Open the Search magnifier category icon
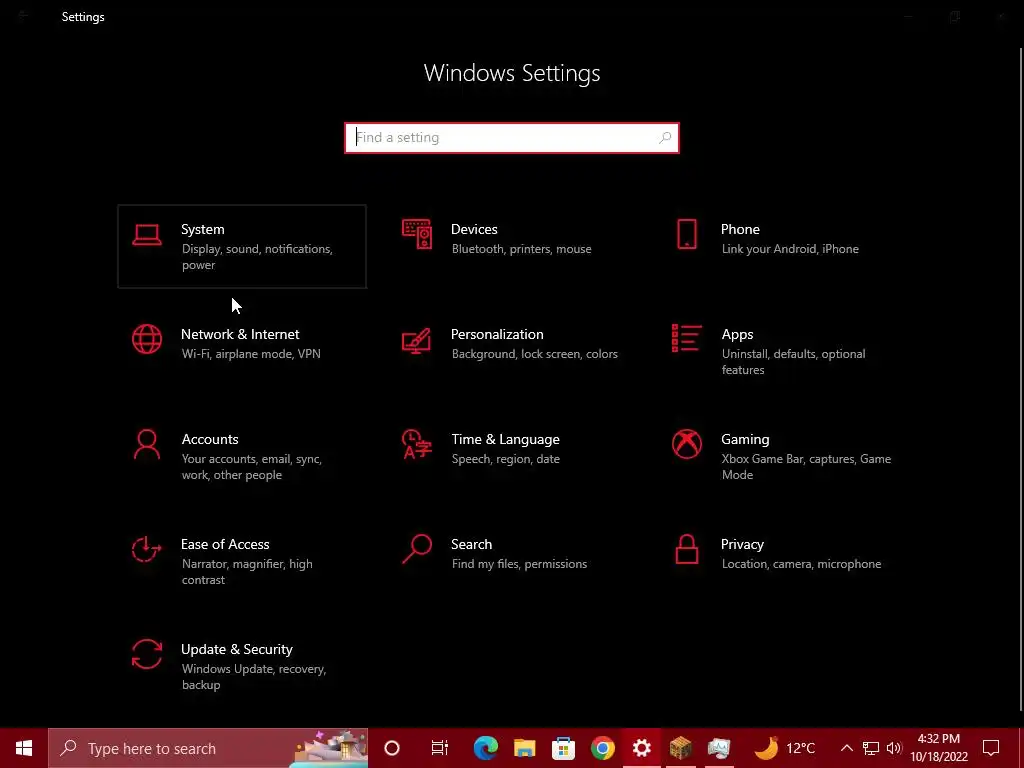 tap(417, 549)
